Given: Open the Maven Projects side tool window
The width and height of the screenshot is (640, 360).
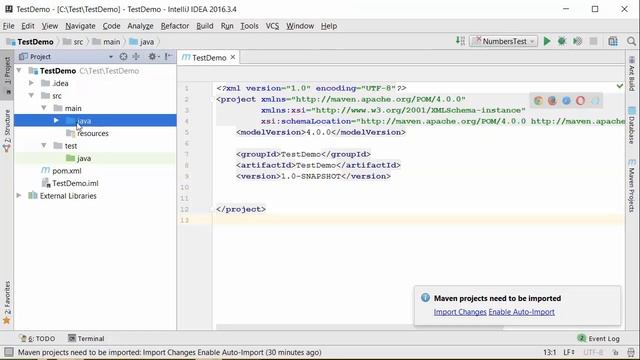Looking at the screenshot, I should click(x=632, y=185).
